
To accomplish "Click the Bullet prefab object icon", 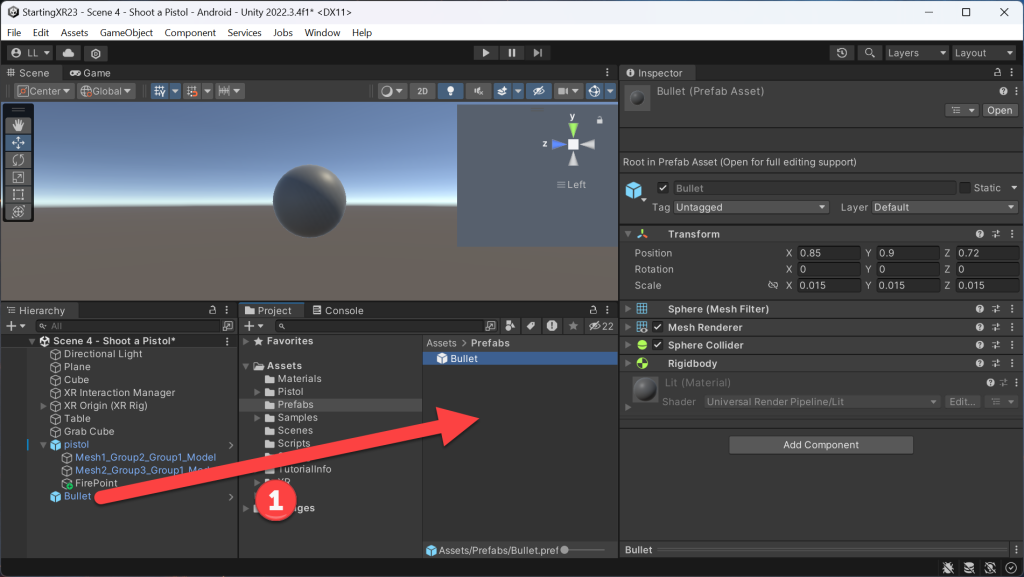I will point(633,190).
